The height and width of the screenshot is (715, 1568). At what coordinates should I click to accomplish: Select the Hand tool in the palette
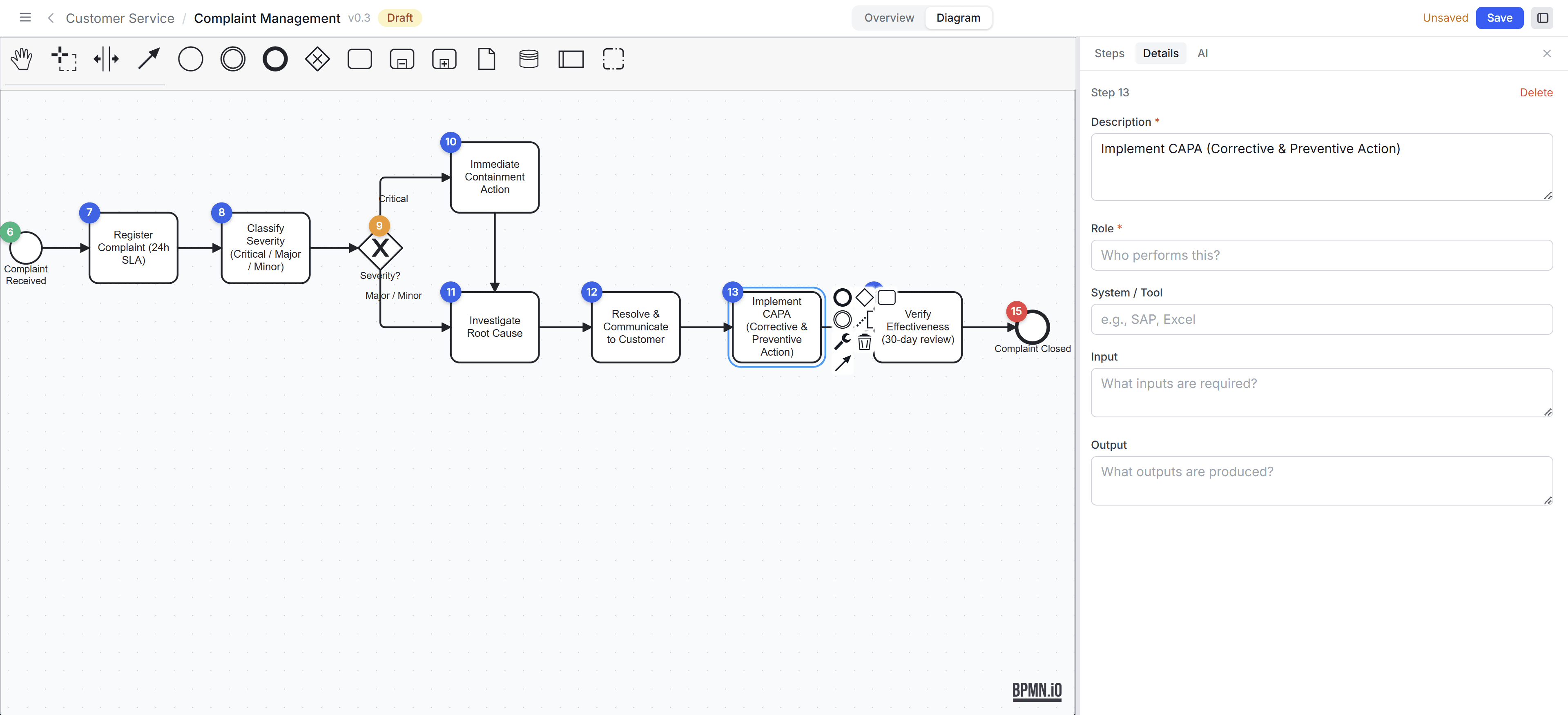22,58
